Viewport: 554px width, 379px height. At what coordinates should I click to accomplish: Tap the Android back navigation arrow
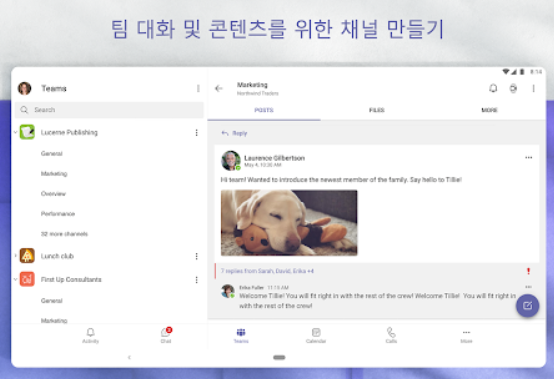tap(129, 357)
